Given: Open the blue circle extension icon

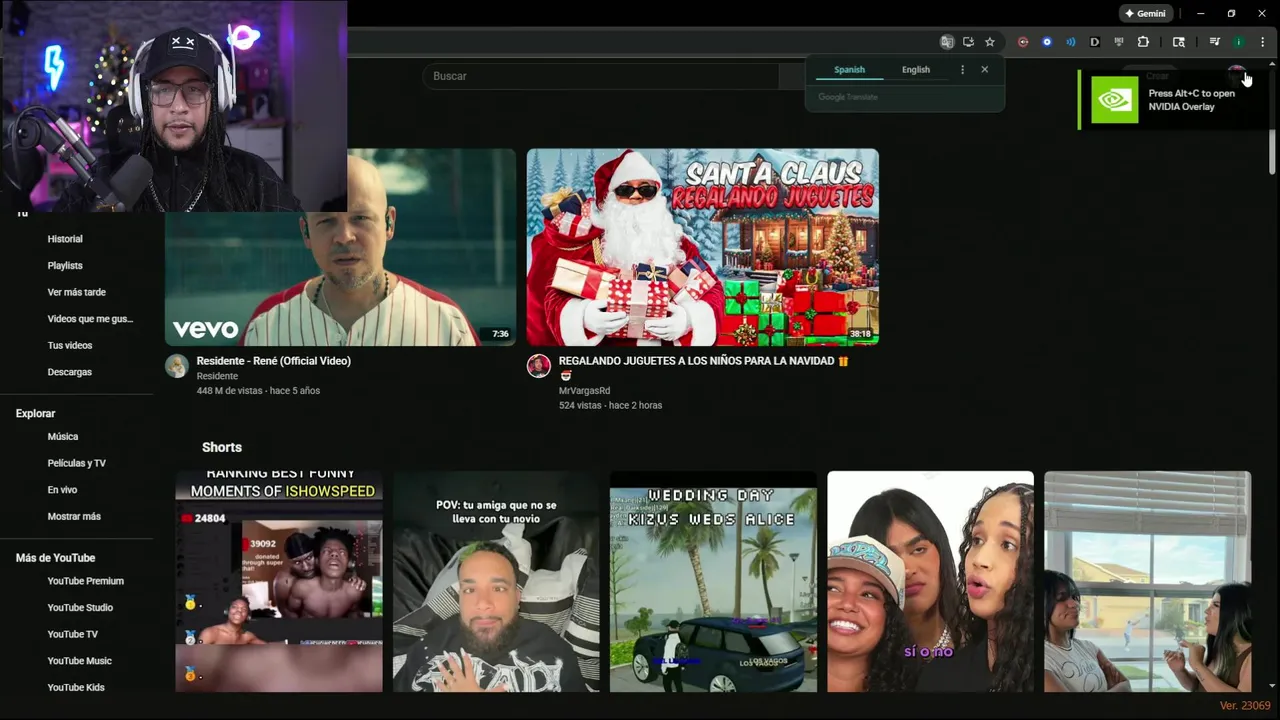Looking at the screenshot, I should (x=1047, y=42).
